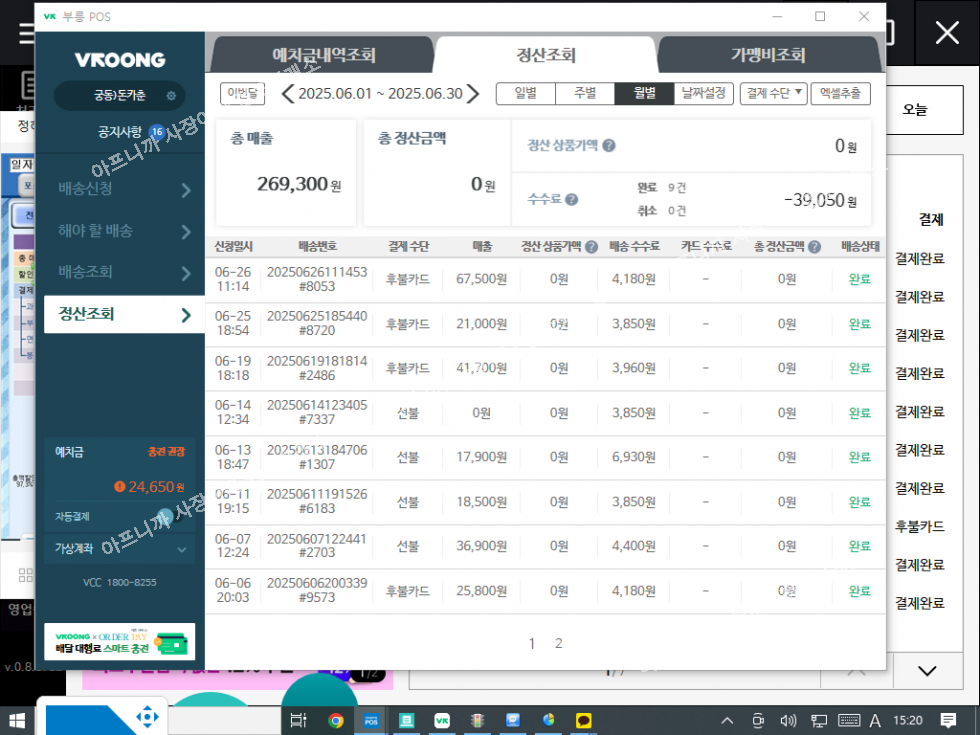
Task: Select the 주별 view option
Action: pos(585,94)
